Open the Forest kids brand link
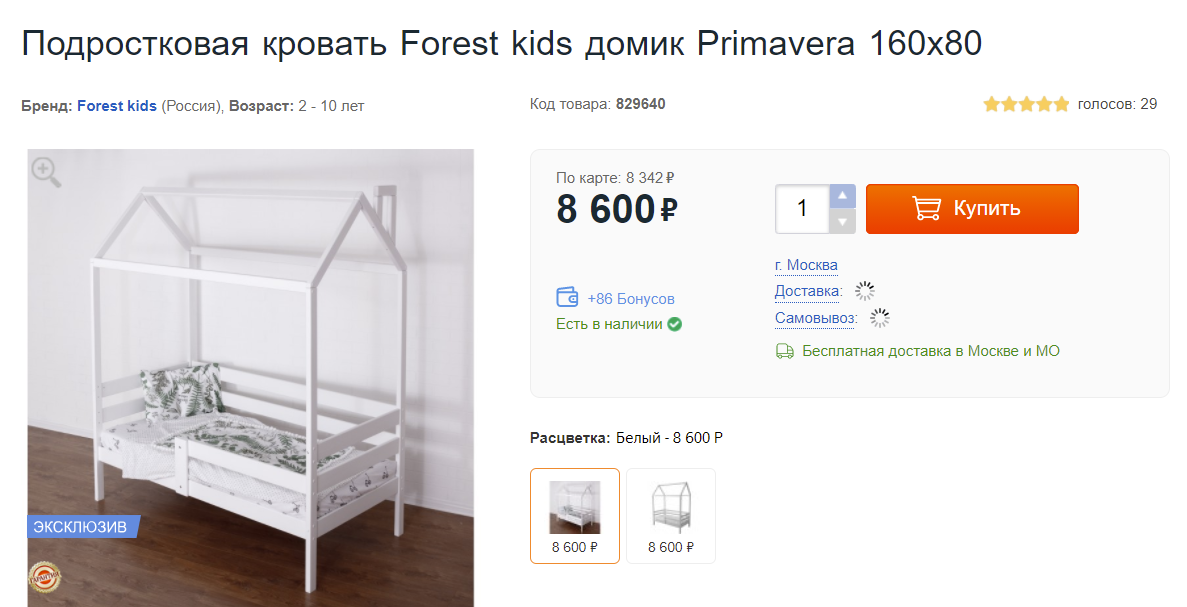The width and height of the screenshot is (1187, 607). (117, 106)
